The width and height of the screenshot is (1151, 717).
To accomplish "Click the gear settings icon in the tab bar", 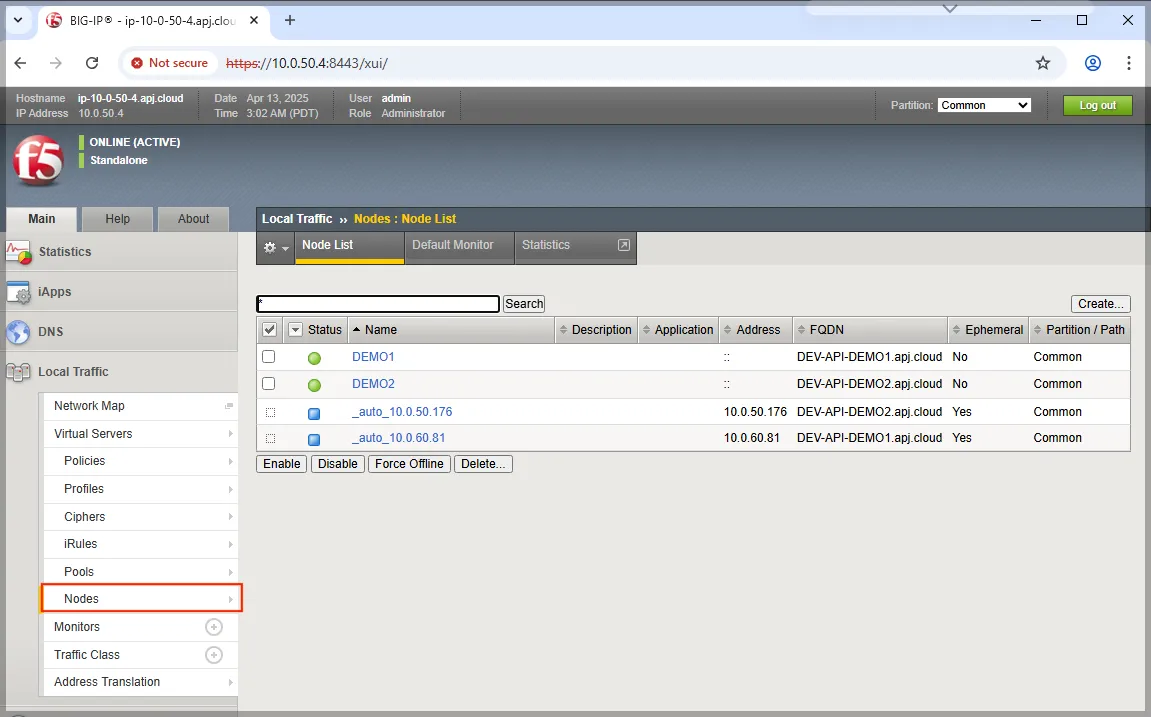I will point(275,247).
